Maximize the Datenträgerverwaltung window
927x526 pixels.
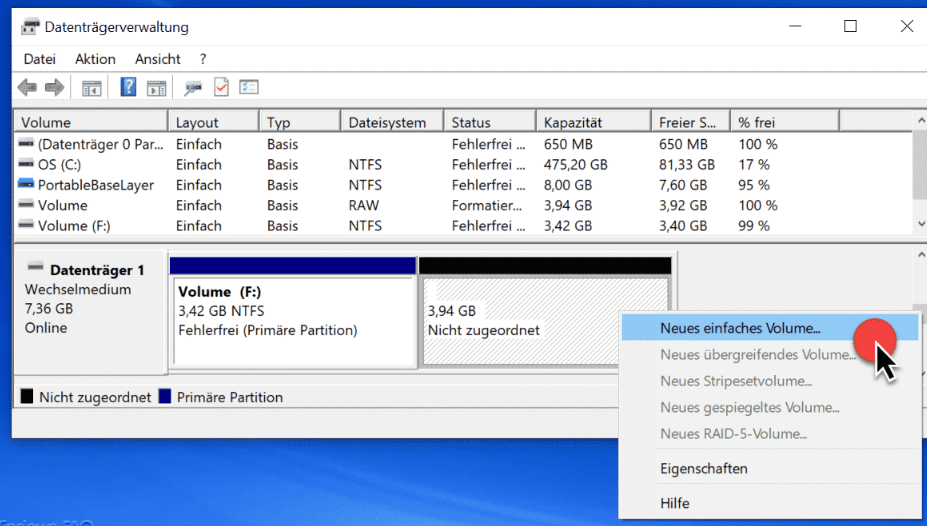click(850, 26)
